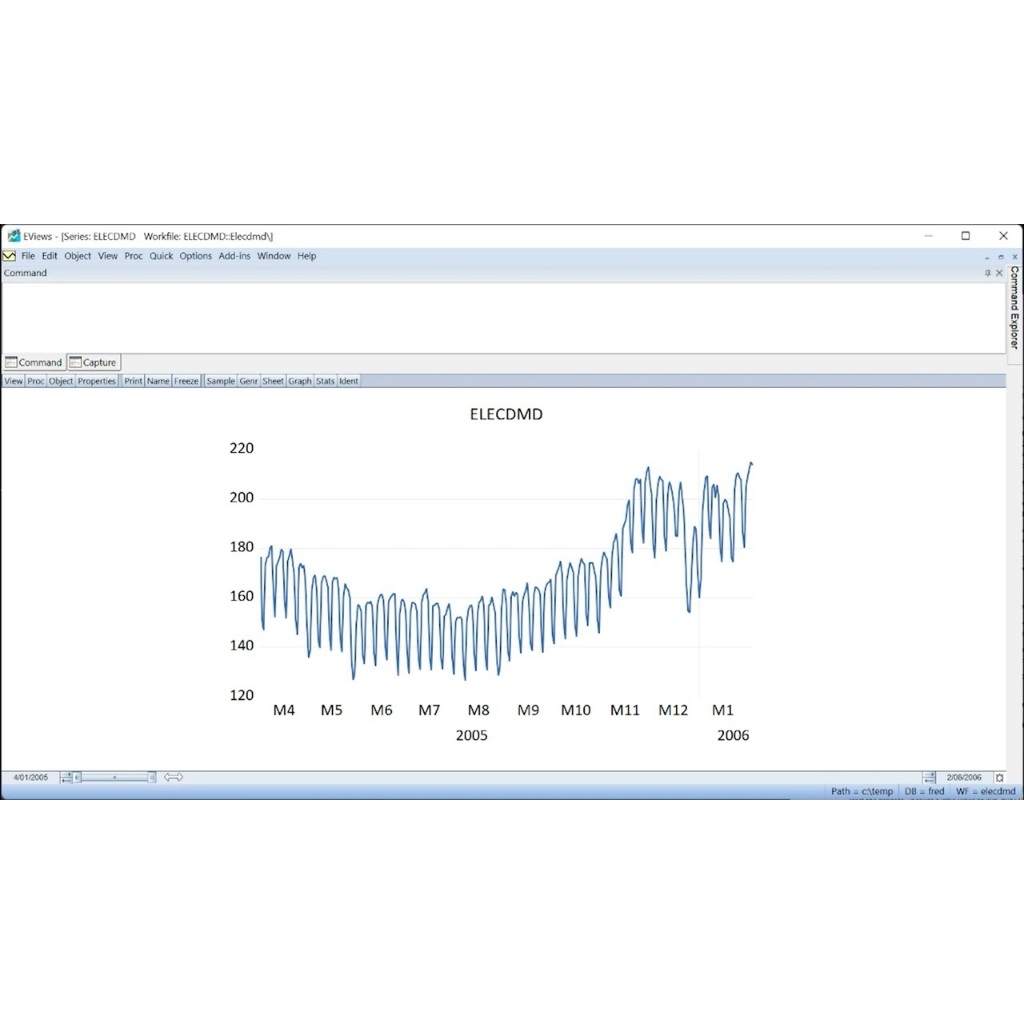This screenshot has width=1024, height=1024.
Task: Open the Quick menu
Action: point(161,256)
